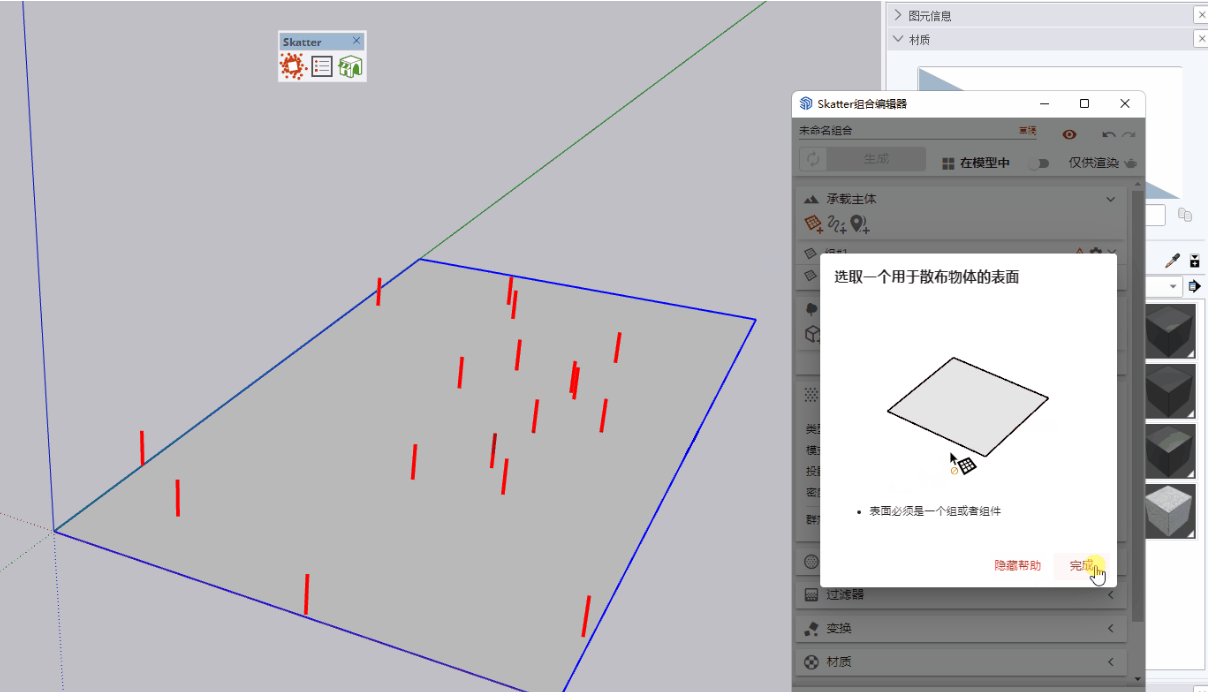Click the add curve host icon

point(837,225)
